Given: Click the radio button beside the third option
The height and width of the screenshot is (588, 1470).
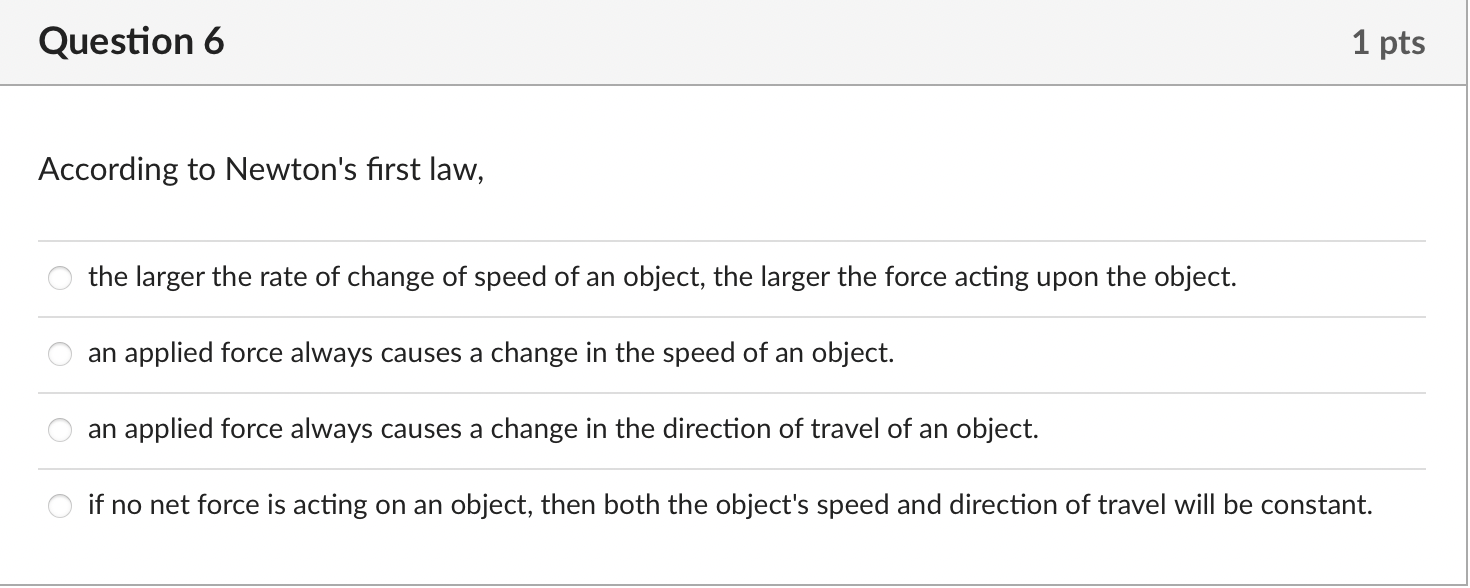Looking at the screenshot, I should (59, 429).
